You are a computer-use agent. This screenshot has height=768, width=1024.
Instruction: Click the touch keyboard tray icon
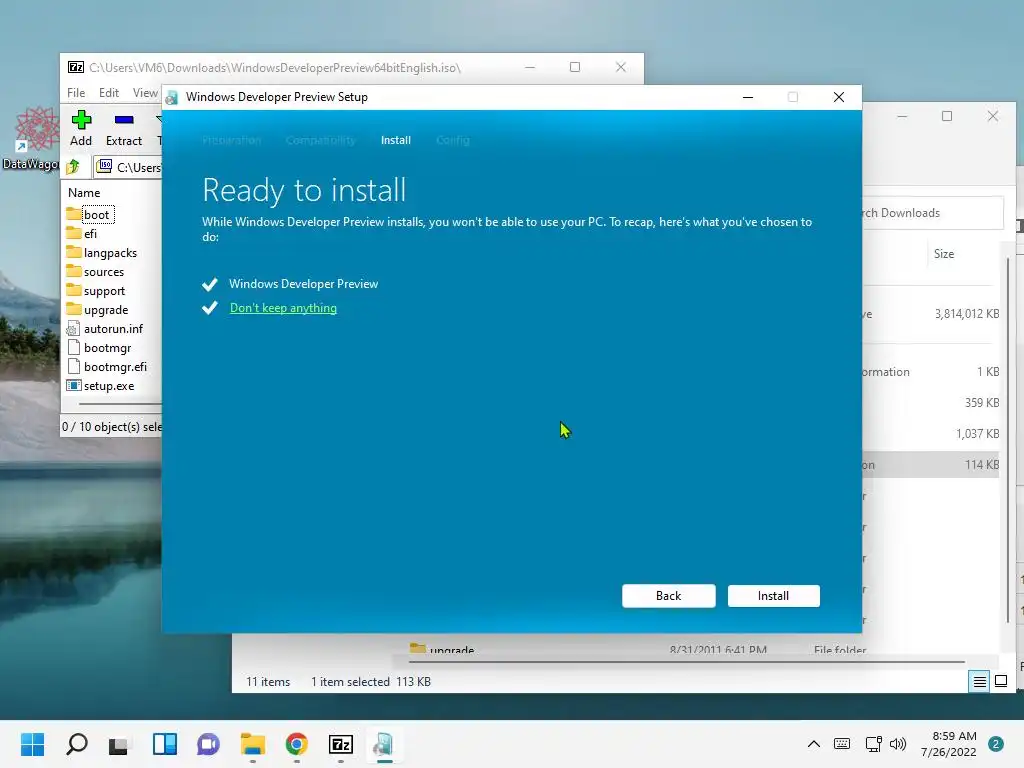coord(842,744)
